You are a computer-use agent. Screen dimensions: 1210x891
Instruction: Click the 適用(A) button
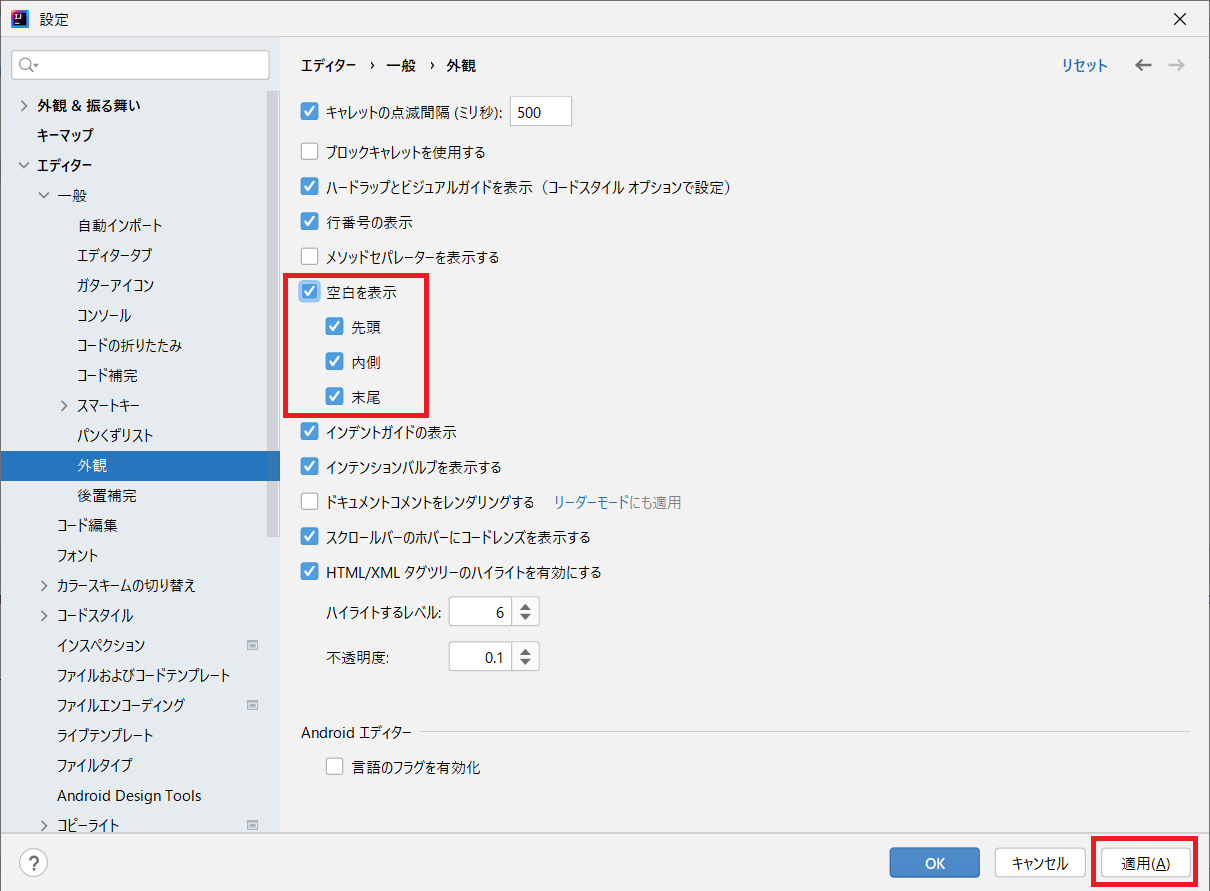[1146, 863]
